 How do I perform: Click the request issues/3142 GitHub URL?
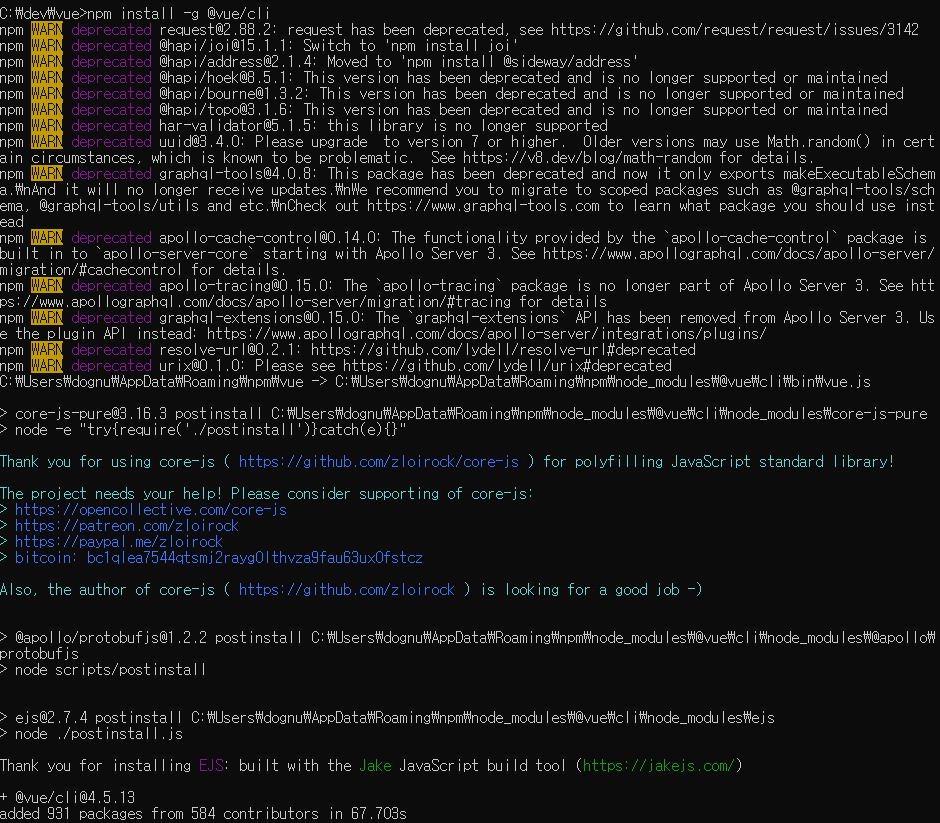pyautogui.click(x=734, y=29)
